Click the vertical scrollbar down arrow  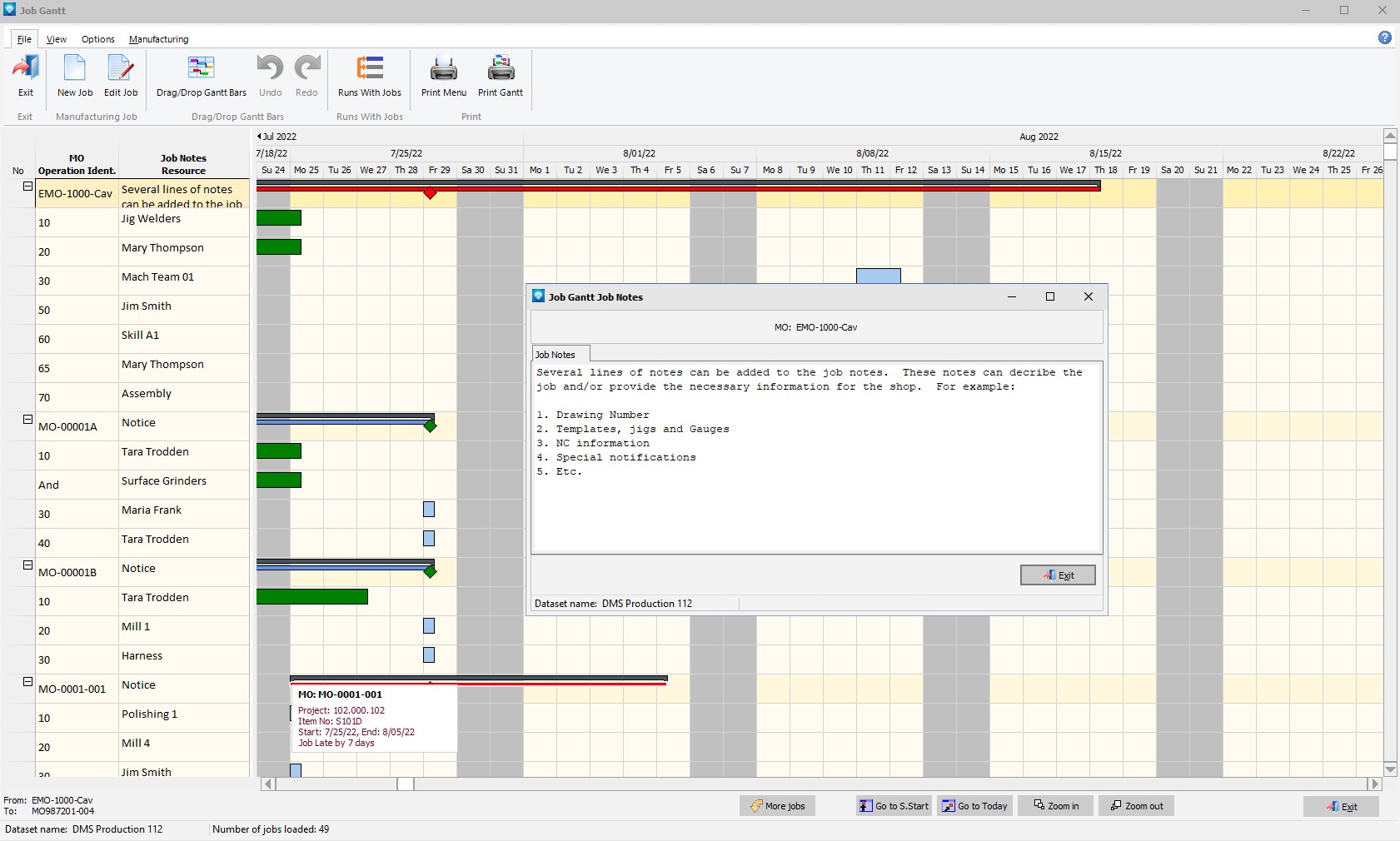(1390, 769)
